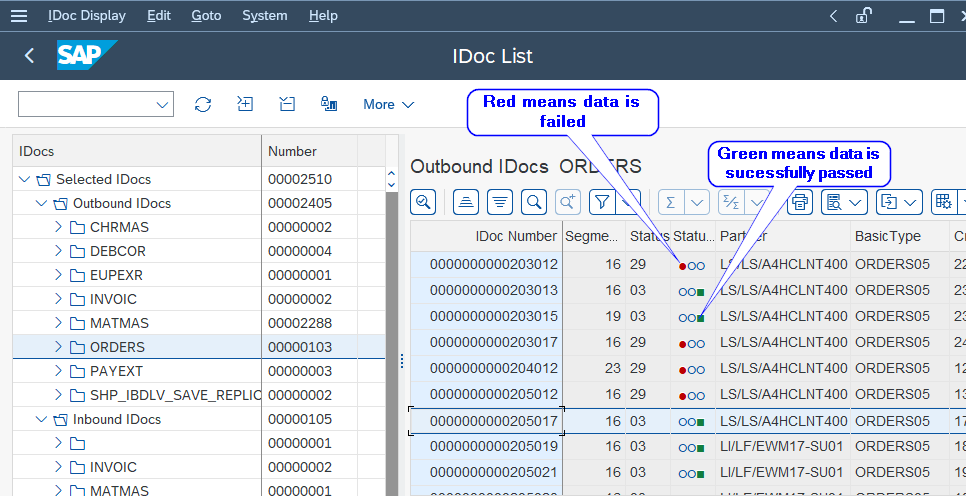The image size is (966, 496).
Task: Click count 00000103 in ORDERS row
Action: click(300, 347)
